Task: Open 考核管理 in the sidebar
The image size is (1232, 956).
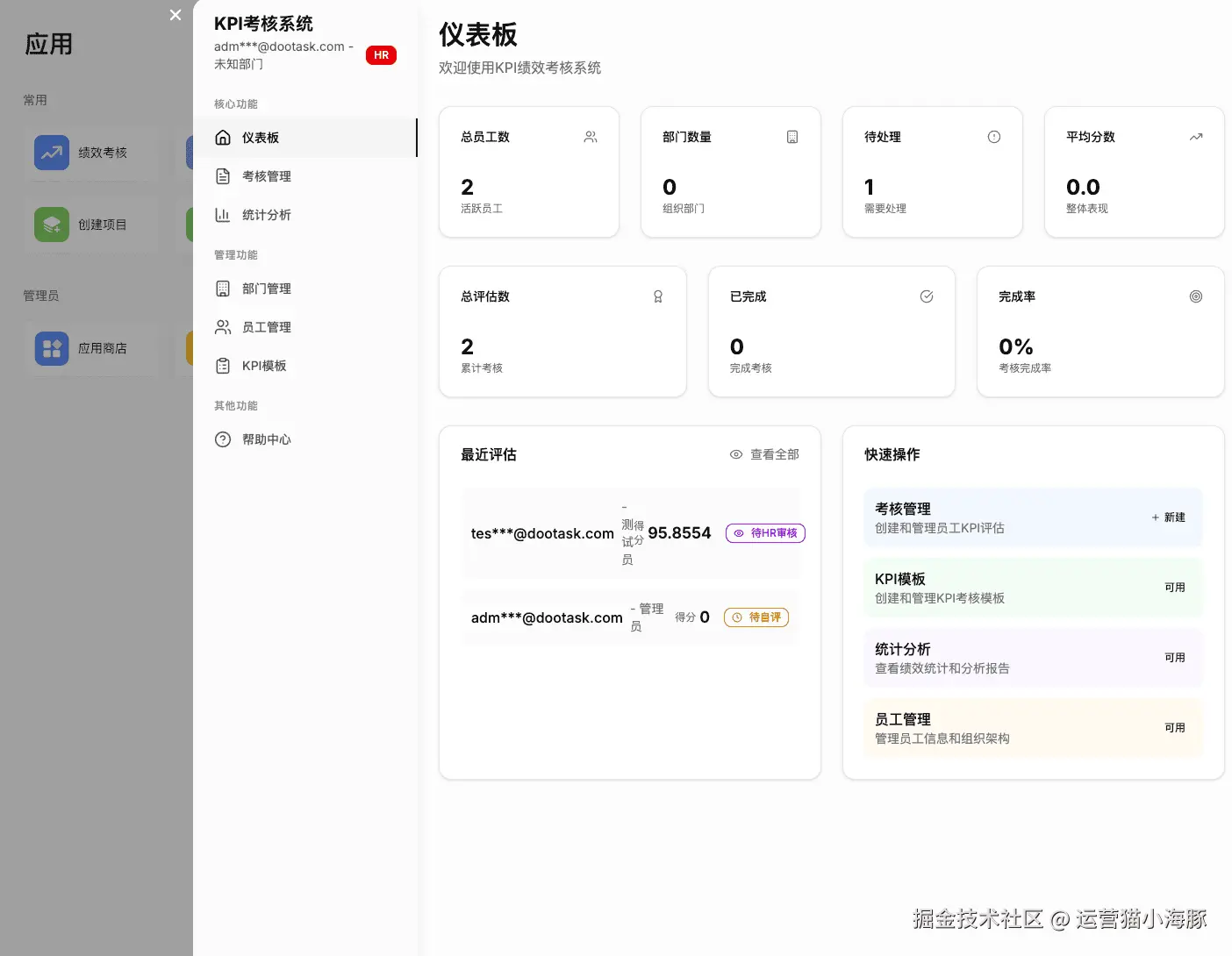Action: [x=306, y=176]
